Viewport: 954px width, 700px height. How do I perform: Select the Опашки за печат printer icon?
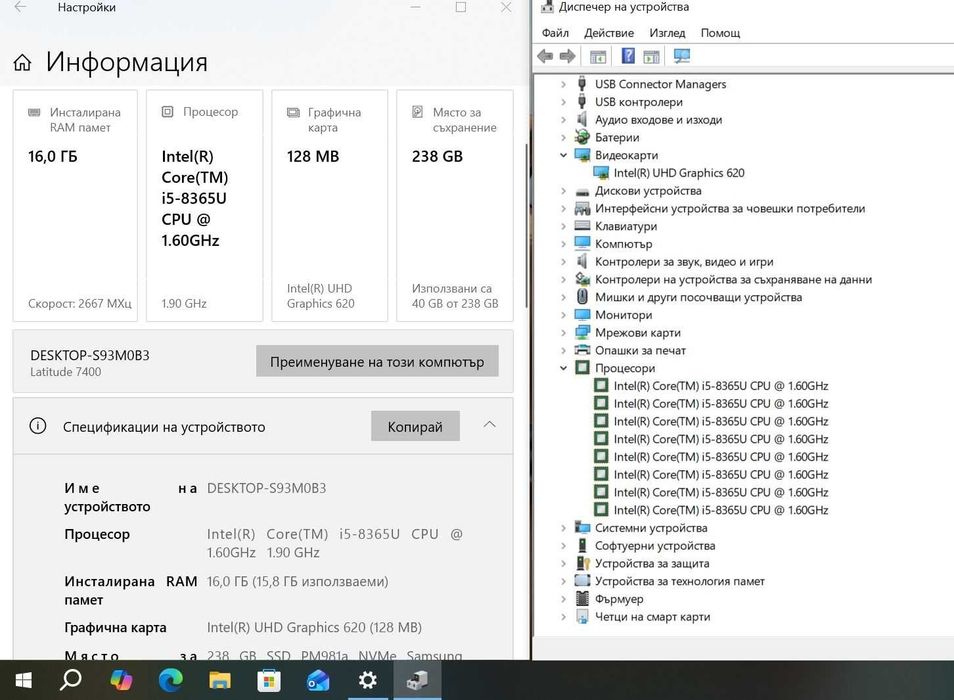tap(582, 350)
